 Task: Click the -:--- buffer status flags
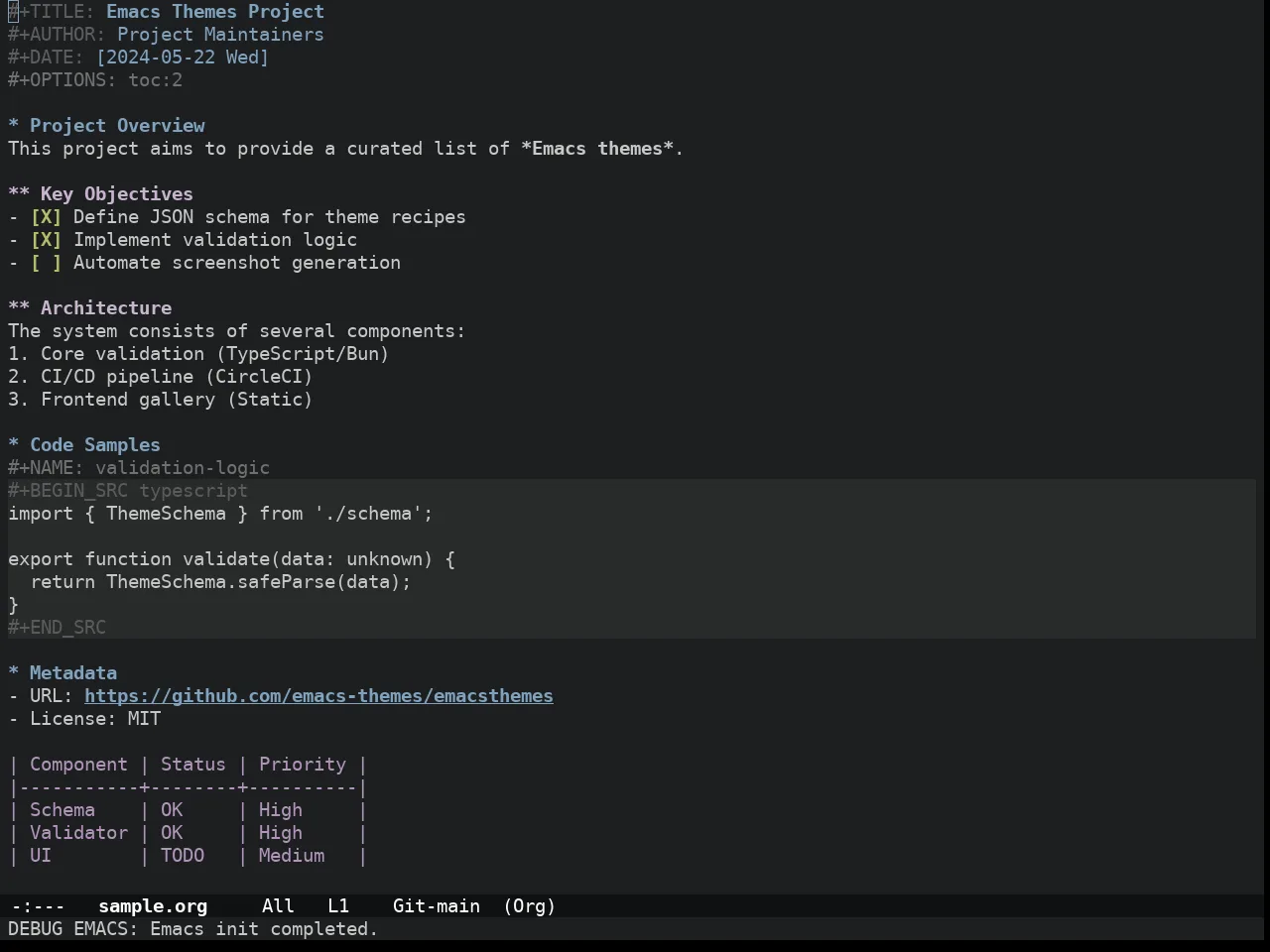point(38,906)
